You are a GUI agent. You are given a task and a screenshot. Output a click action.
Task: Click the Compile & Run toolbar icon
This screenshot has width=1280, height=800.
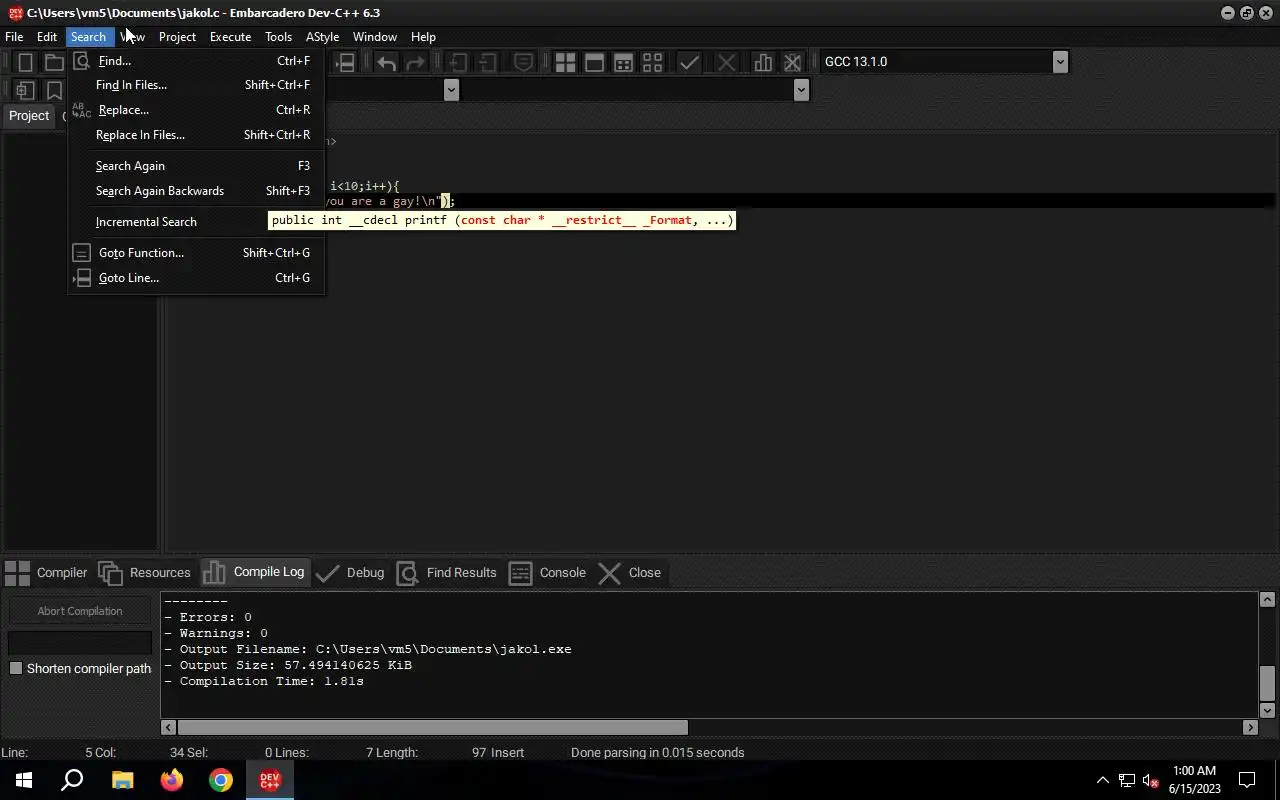[x=623, y=62]
